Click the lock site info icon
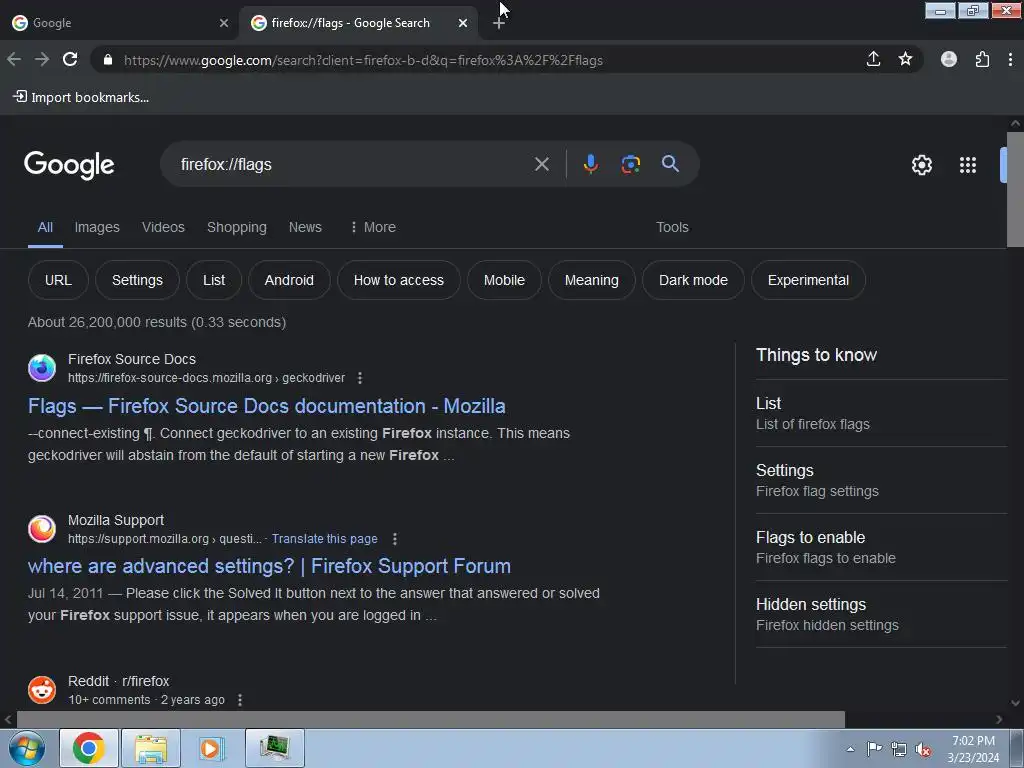The height and width of the screenshot is (768, 1024). coord(108,60)
